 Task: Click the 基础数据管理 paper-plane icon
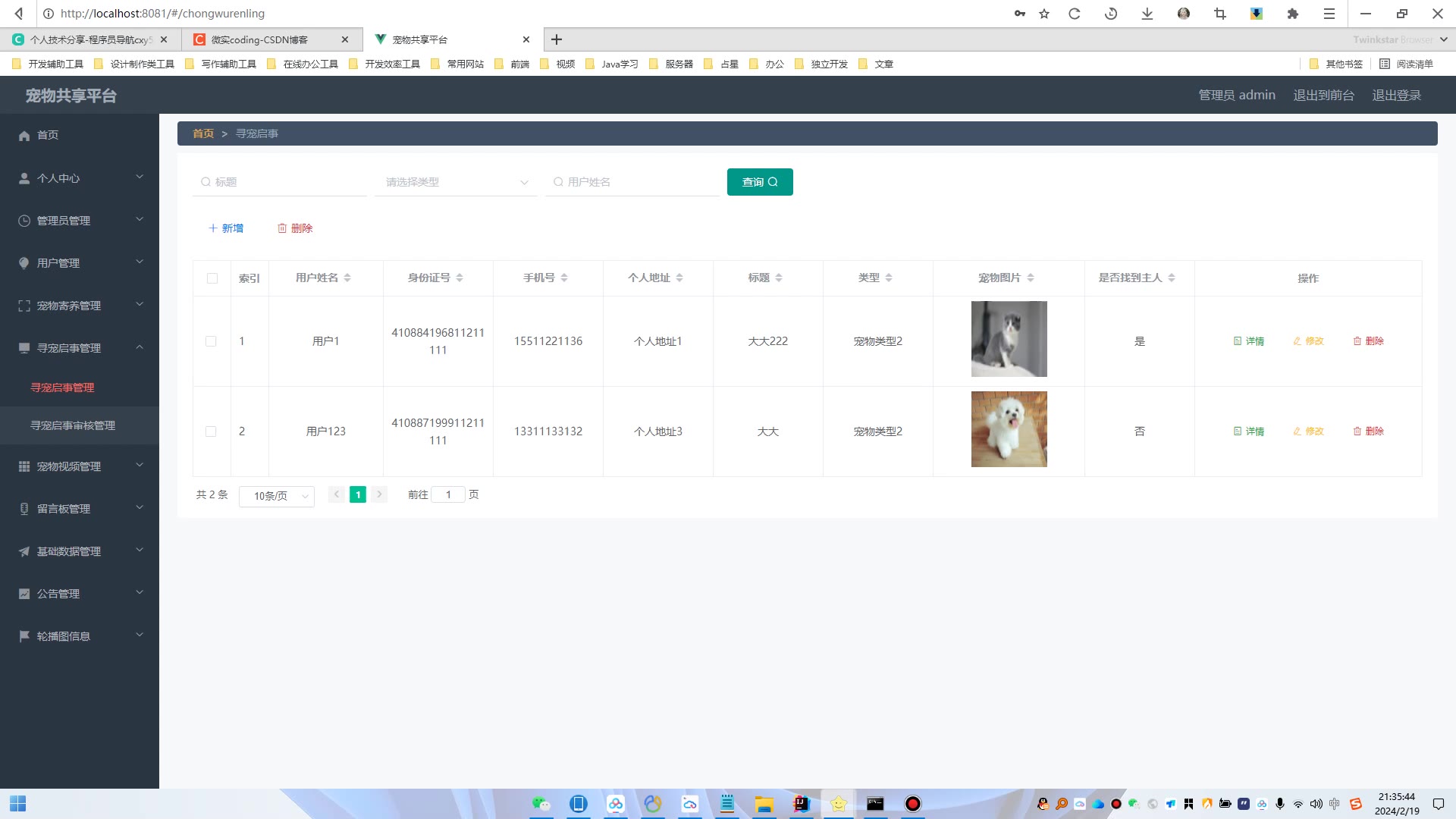24,551
